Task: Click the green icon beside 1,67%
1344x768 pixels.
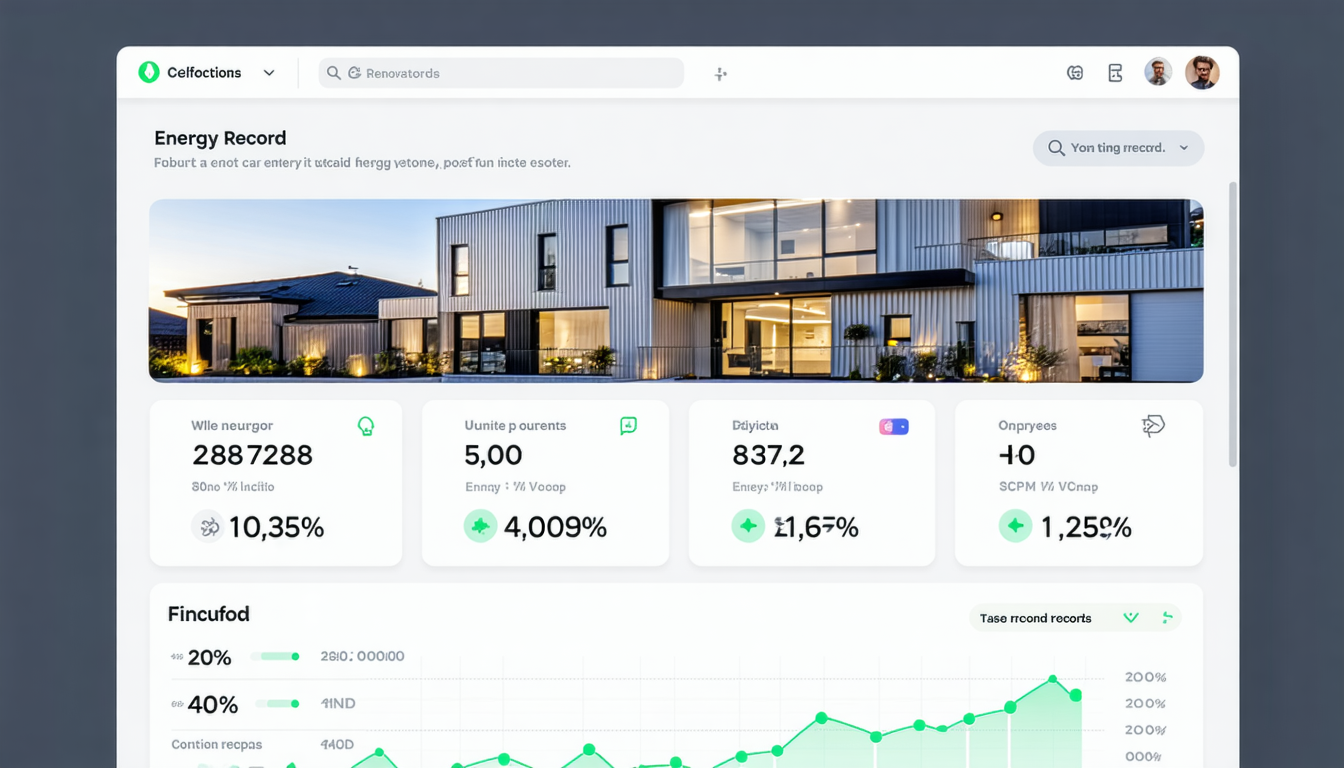Action: (748, 526)
